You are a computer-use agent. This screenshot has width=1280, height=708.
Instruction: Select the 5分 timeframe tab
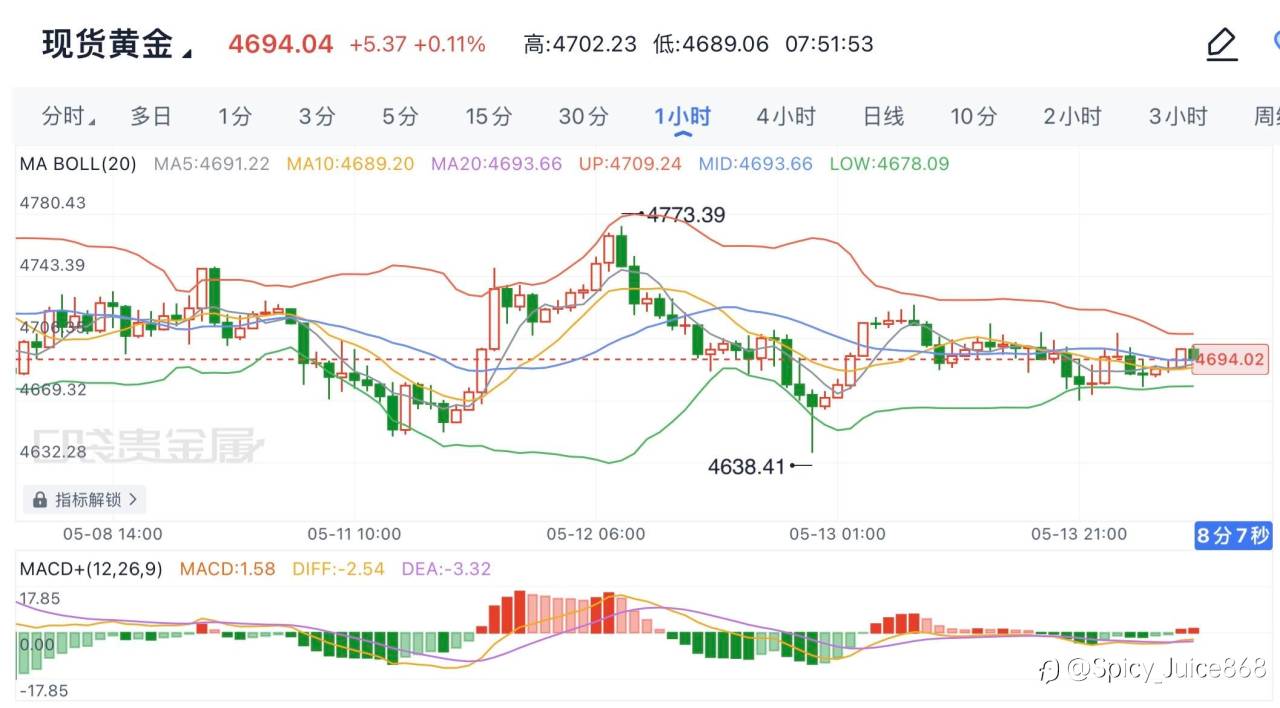pos(400,117)
